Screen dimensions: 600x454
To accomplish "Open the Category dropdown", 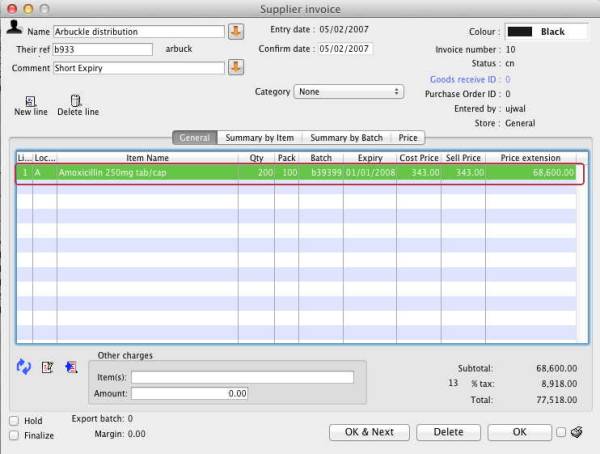I will point(348,91).
